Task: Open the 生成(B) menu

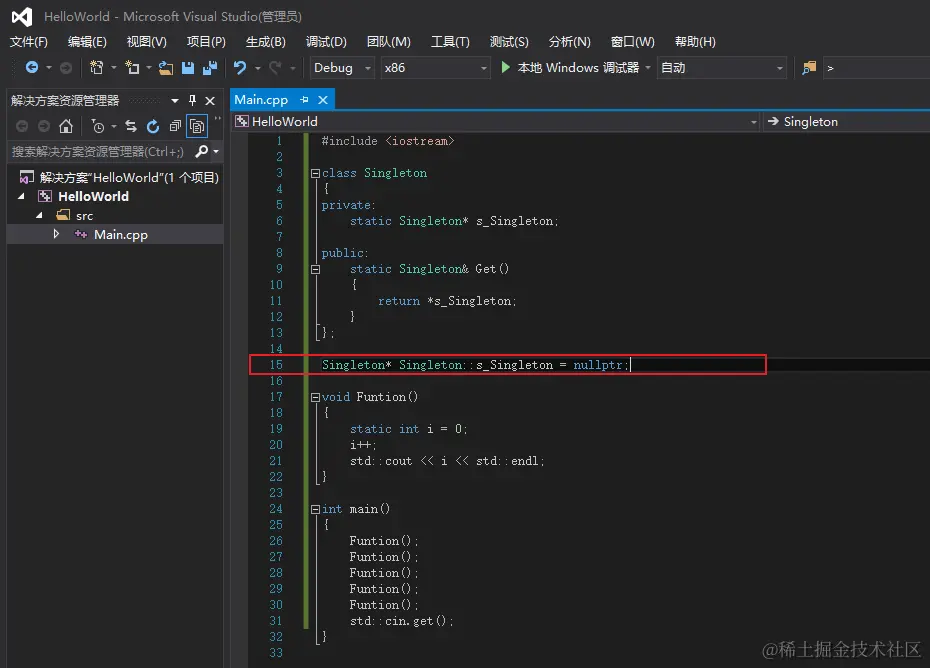Action: [266, 42]
